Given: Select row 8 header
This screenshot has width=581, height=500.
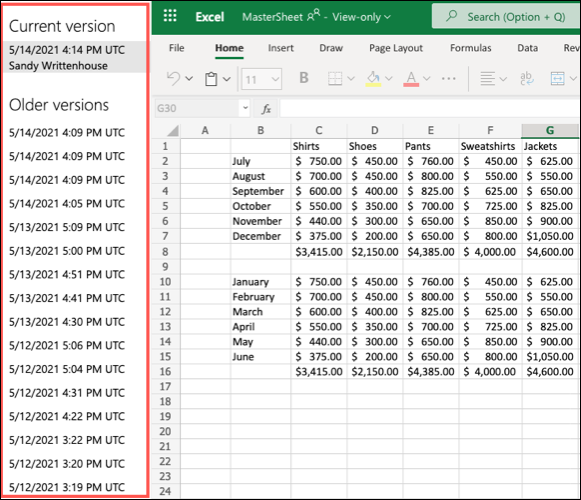Looking at the screenshot, I should coord(166,252).
